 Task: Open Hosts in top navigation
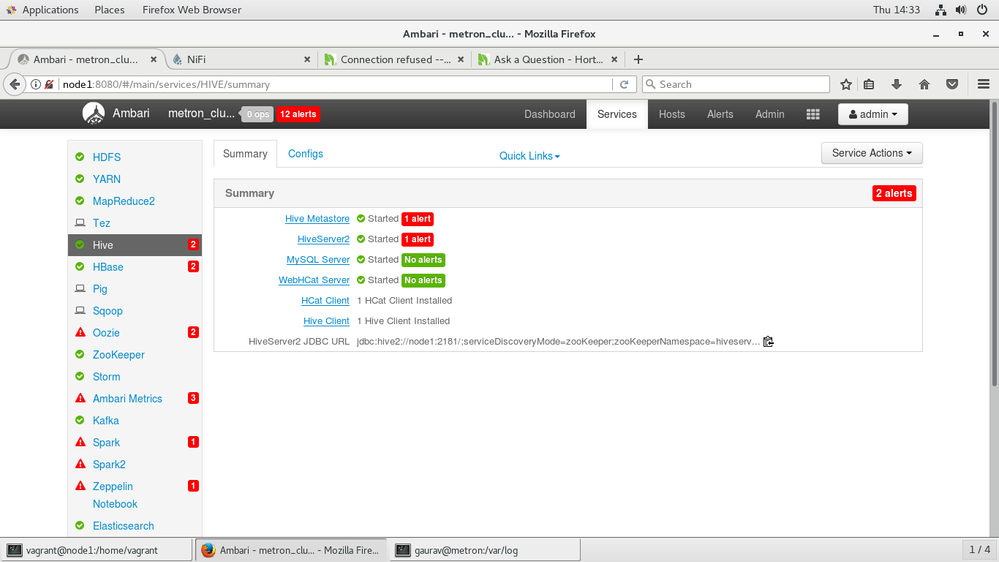coord(672,114)
